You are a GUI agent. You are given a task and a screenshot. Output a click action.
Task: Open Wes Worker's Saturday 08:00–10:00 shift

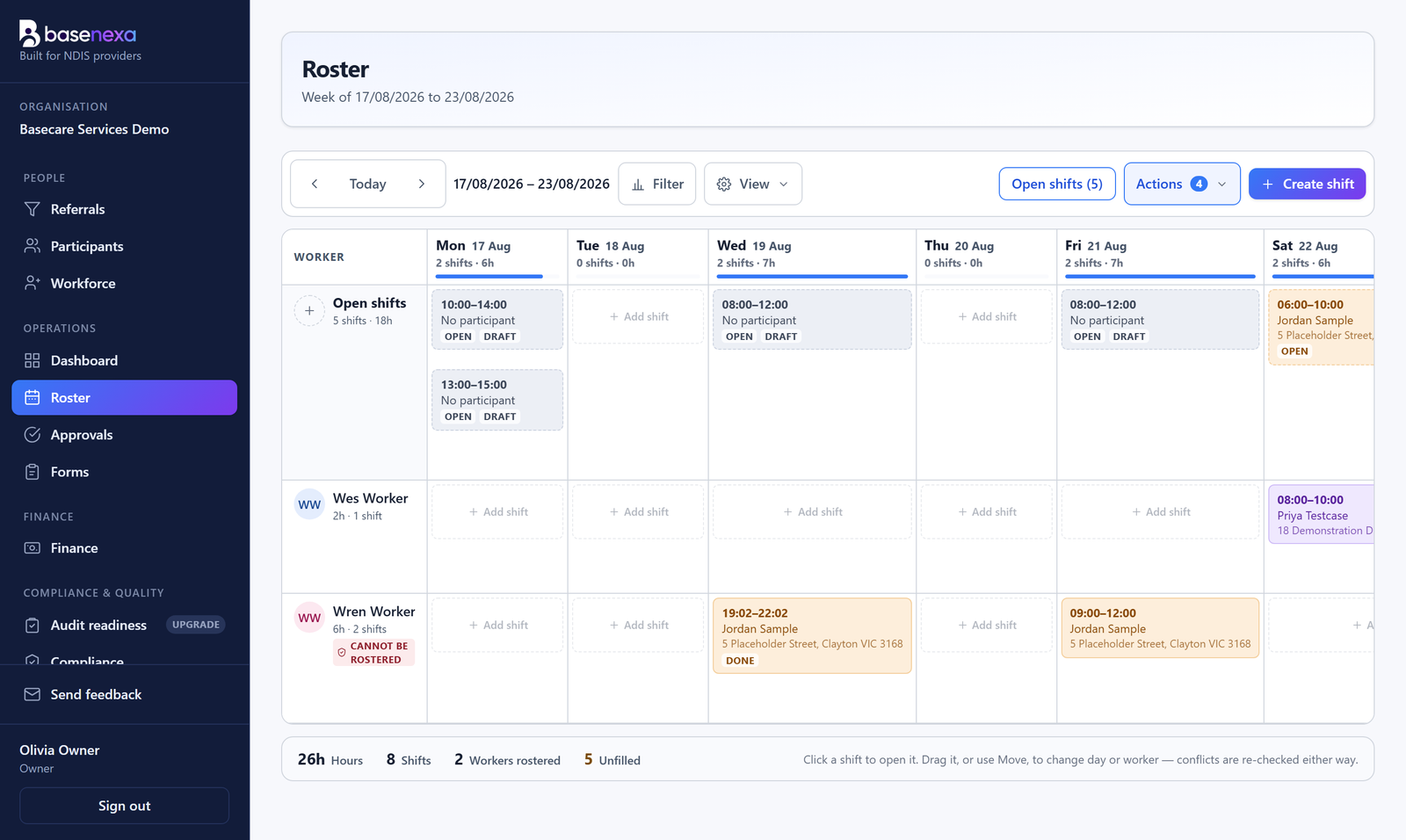pos(1321,514)
